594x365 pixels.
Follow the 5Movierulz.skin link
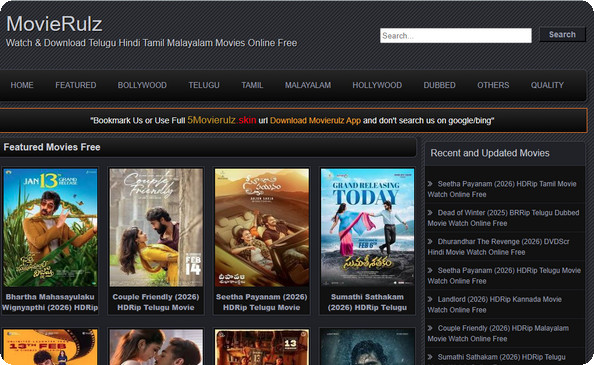tap(222, 120)
